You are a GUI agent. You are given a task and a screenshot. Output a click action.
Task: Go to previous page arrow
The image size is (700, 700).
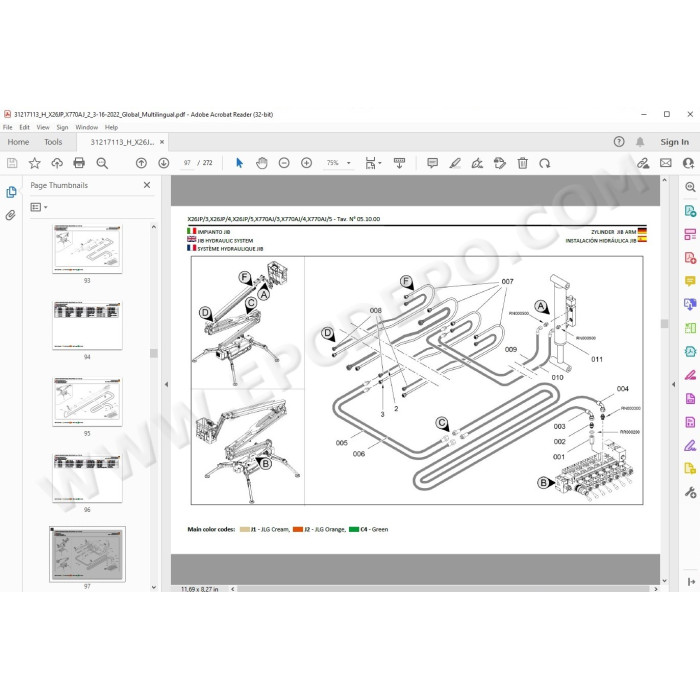click(141, 163)
